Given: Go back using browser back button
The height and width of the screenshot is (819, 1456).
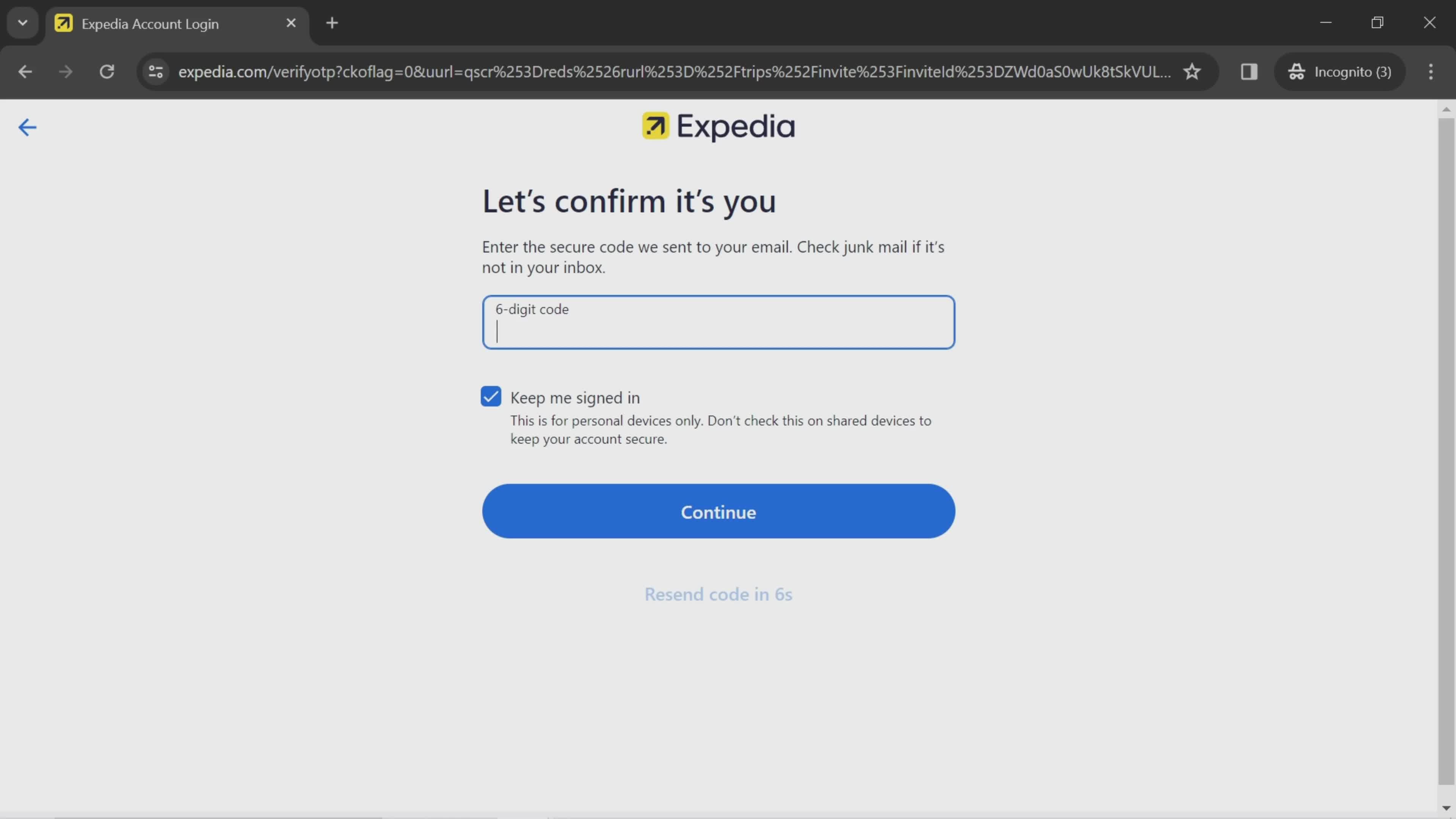Looking at the screenshot, I should (x=25, y=72).
